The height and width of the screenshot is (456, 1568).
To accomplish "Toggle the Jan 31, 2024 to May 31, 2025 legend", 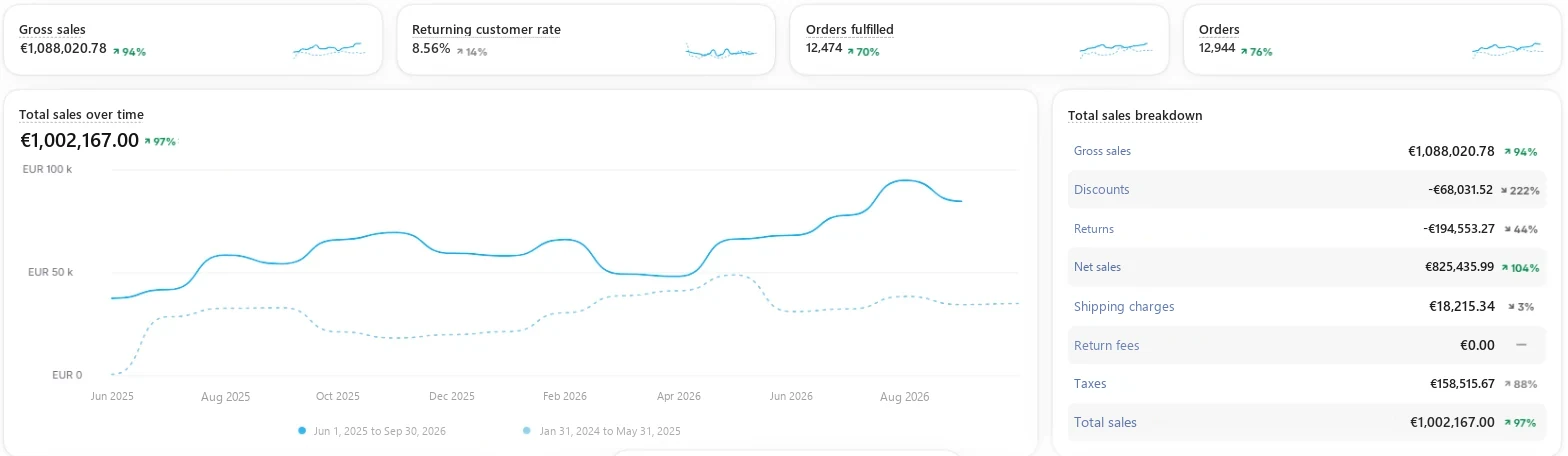I will pos(602,431).
